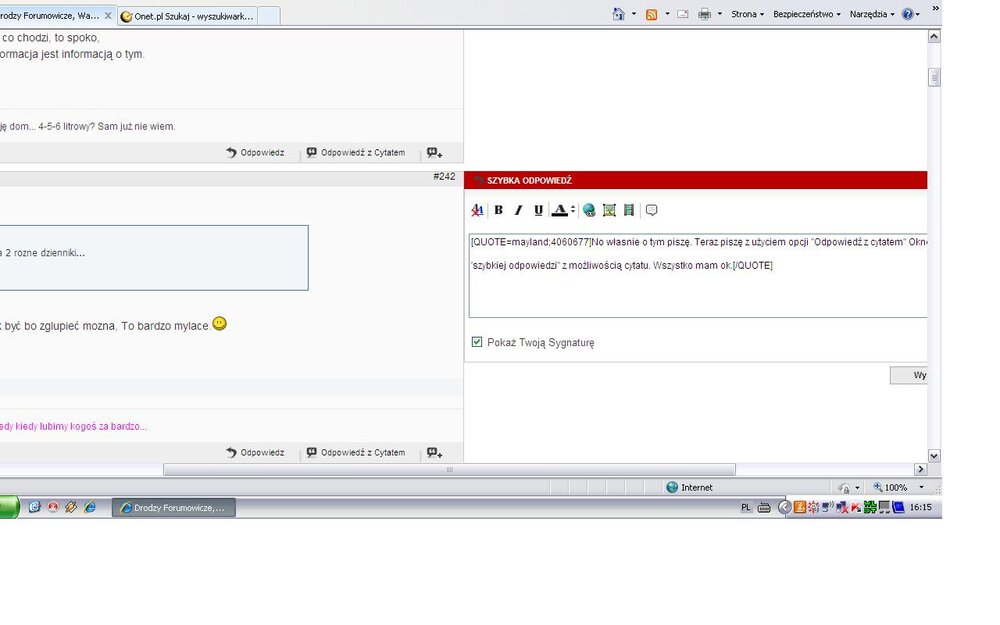Toggle multi-quote on post #242
This screenshot has height=625, width=1000.
pos(434,453)
